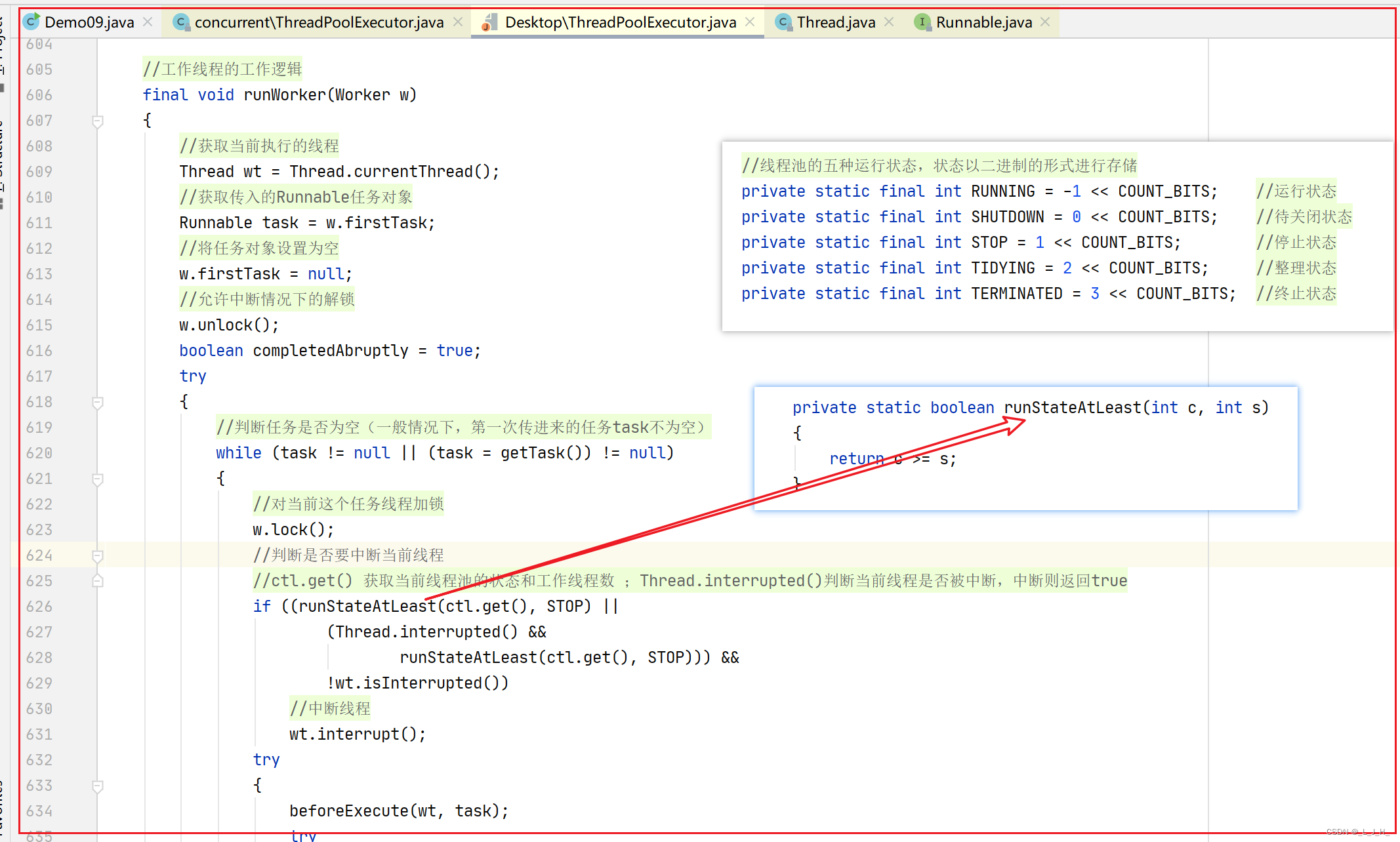Click line number 631 in the gutter

pos(39,734)
